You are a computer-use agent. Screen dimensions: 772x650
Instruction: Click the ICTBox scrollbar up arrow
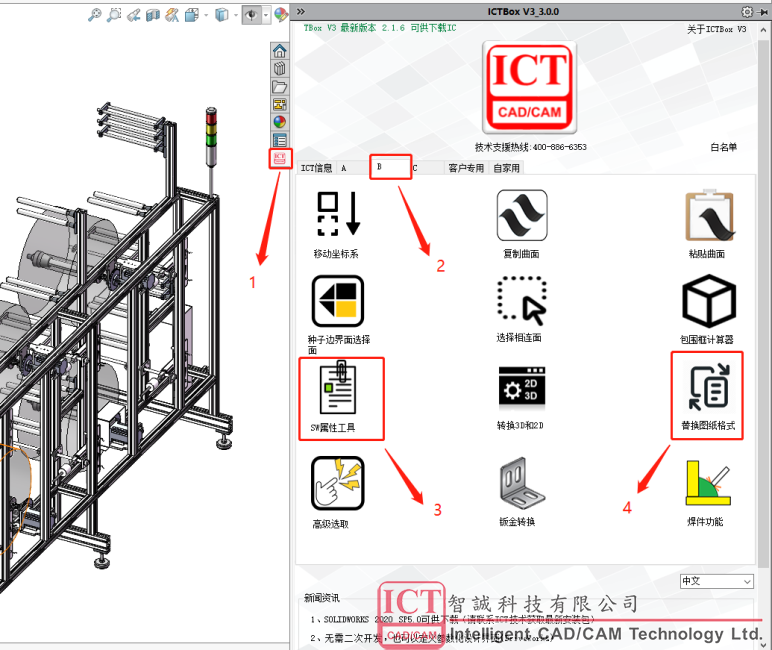tap(763, 30)
